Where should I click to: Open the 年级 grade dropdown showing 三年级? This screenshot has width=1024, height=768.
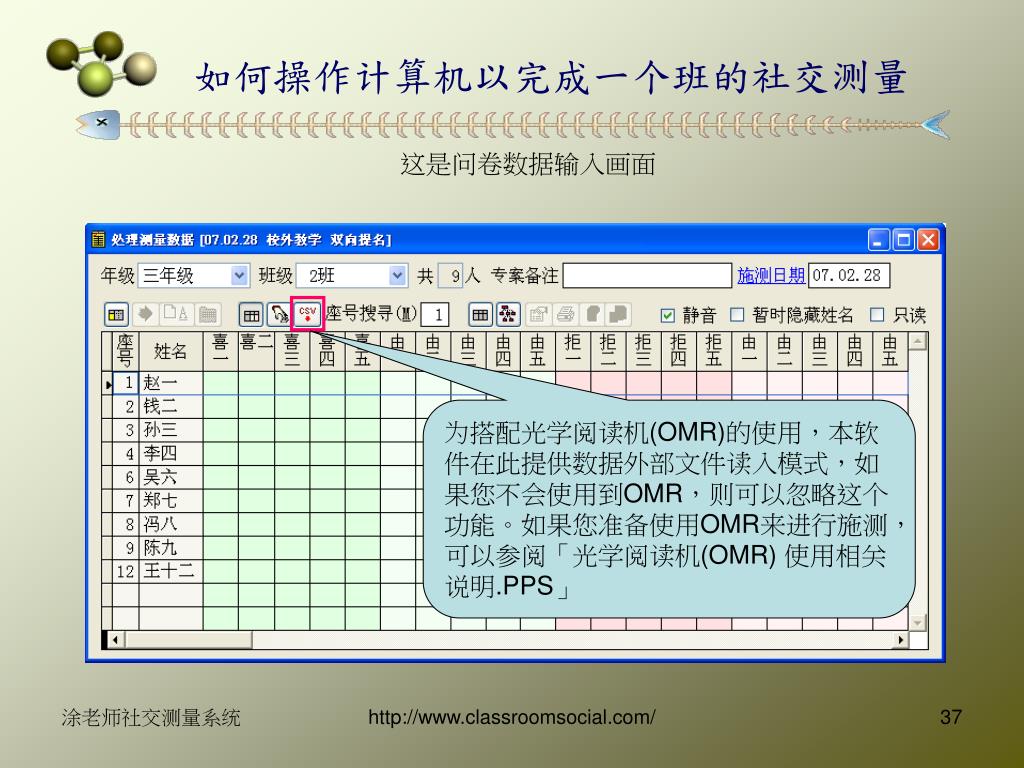[240, 276]
